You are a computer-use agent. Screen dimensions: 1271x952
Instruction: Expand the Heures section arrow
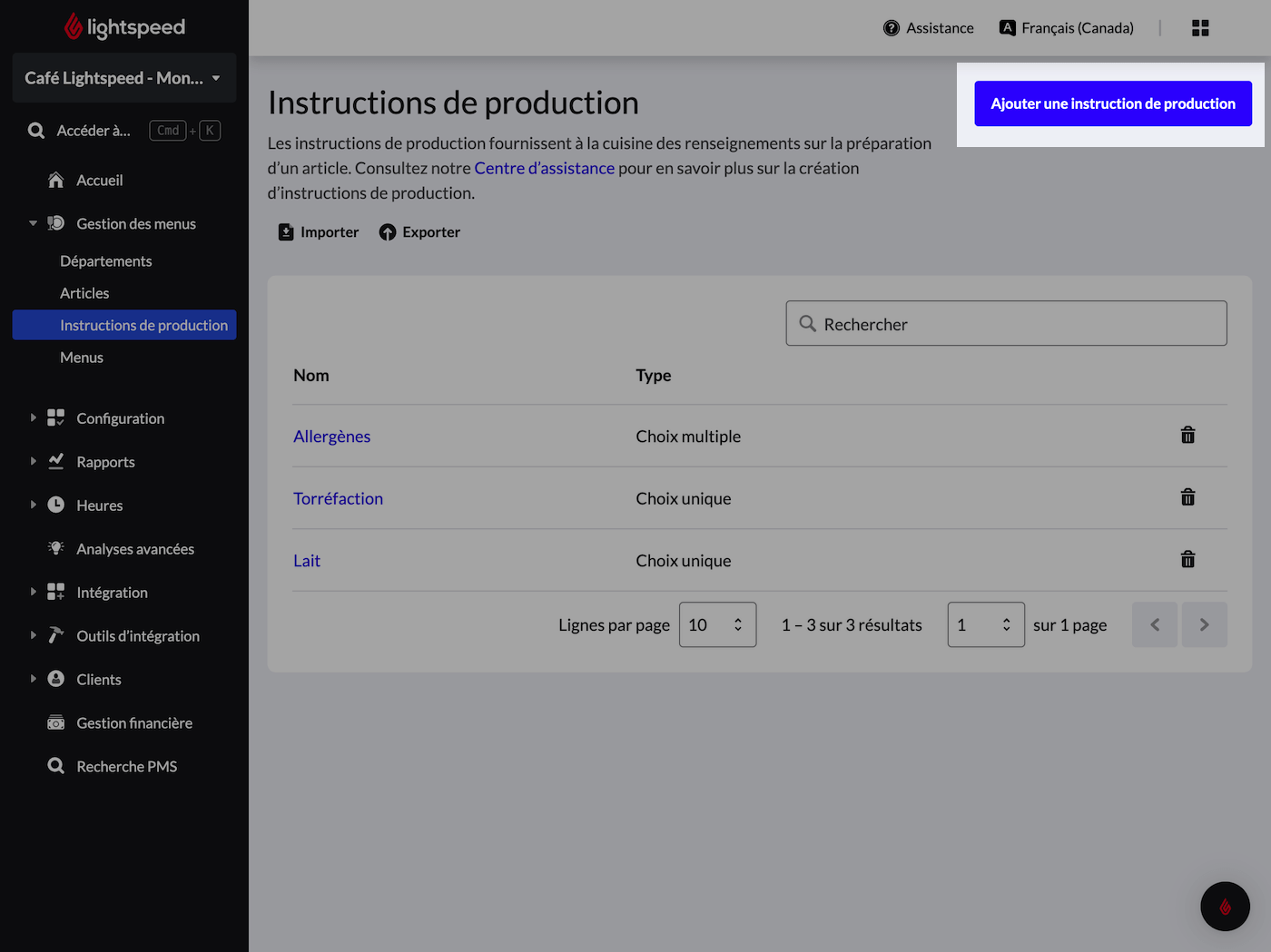(x=33, y=505)
